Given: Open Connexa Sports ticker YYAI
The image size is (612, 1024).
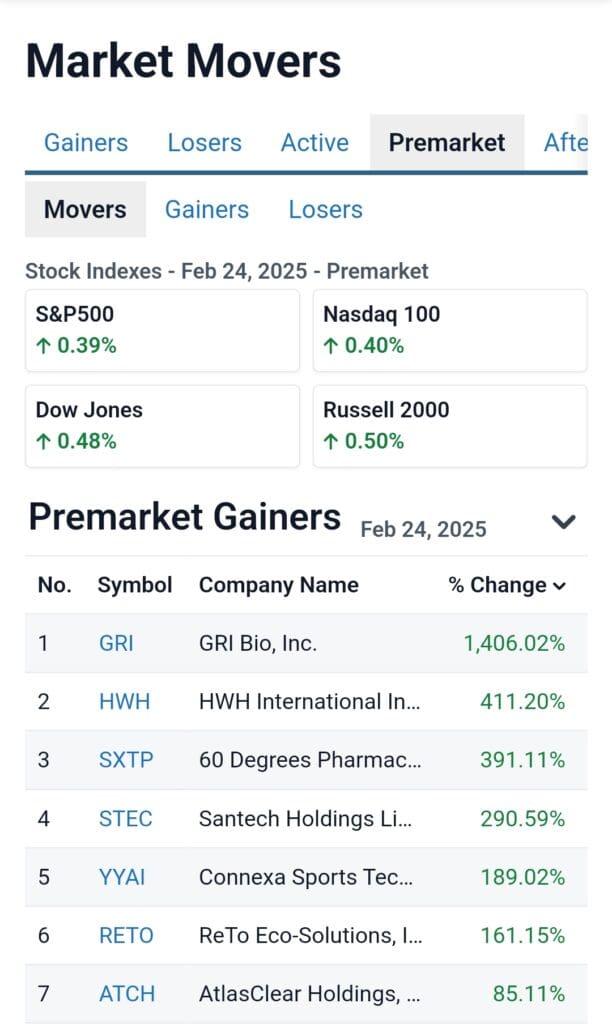Looking at the screenshot, I should pyautogui.click(x=122, y=877).
